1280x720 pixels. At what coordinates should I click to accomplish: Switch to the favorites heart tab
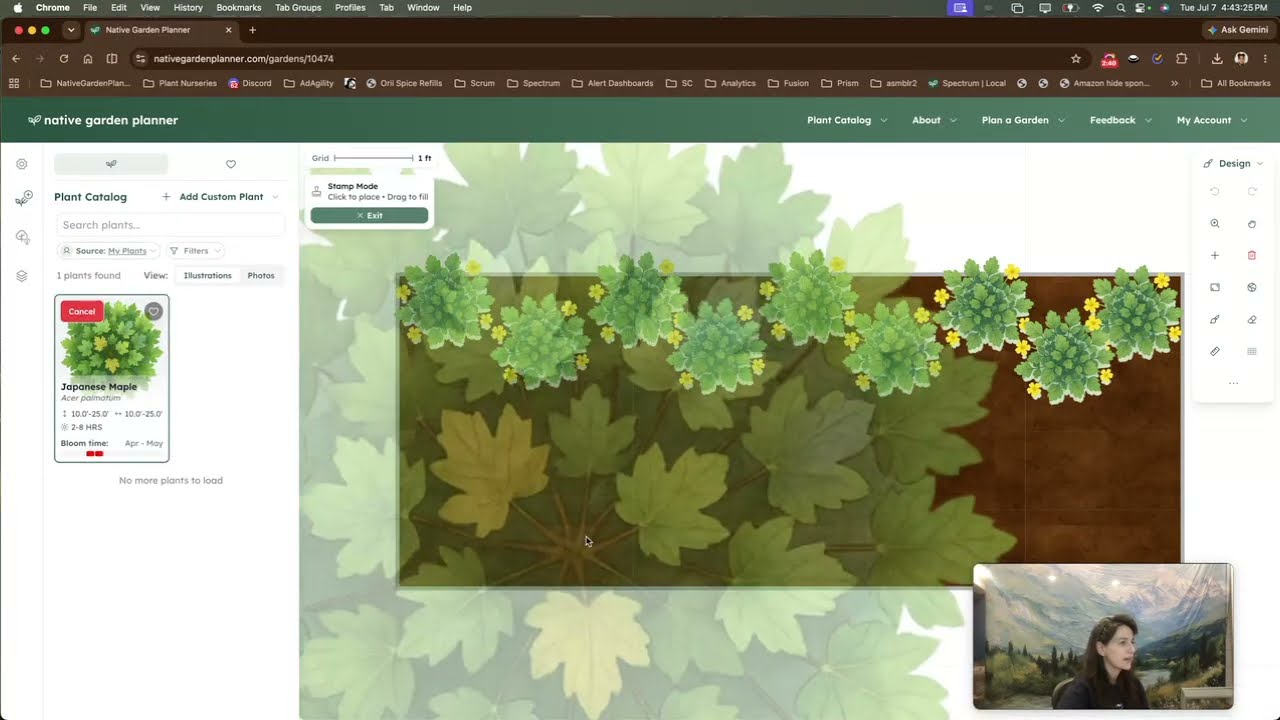[x=231, y=164]
